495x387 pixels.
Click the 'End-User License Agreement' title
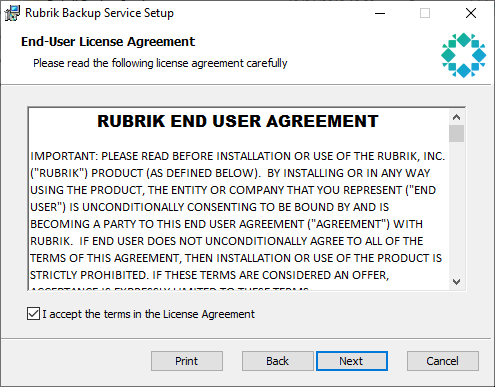(x=108, y=42)
